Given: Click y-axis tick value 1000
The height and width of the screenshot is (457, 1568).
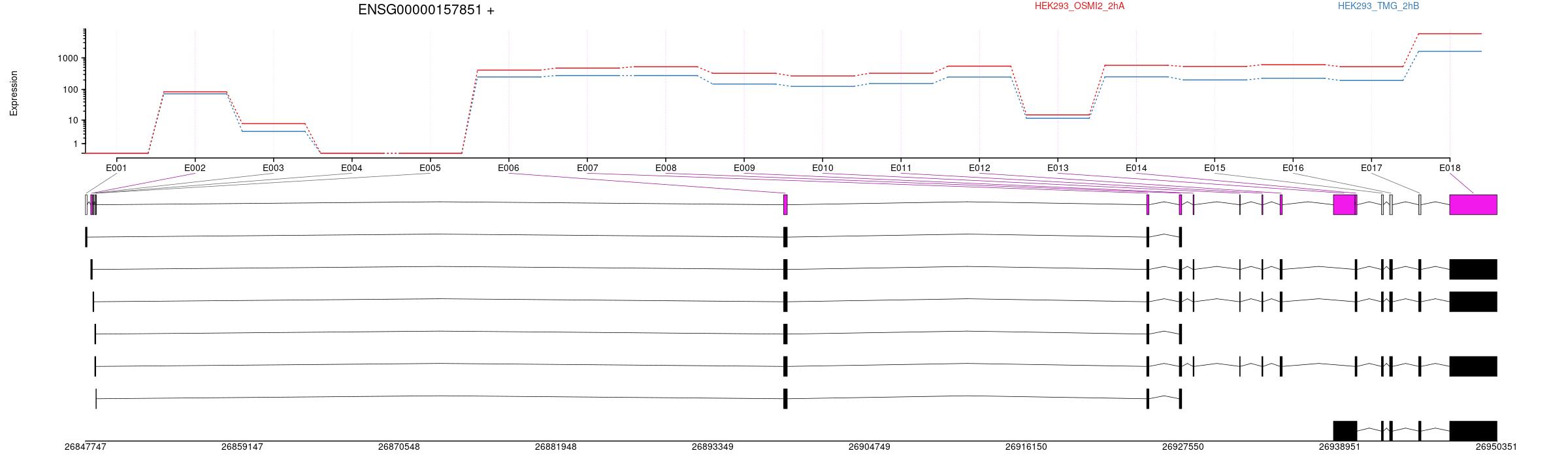Looking at the screenshot, I should tap(67, 58).
